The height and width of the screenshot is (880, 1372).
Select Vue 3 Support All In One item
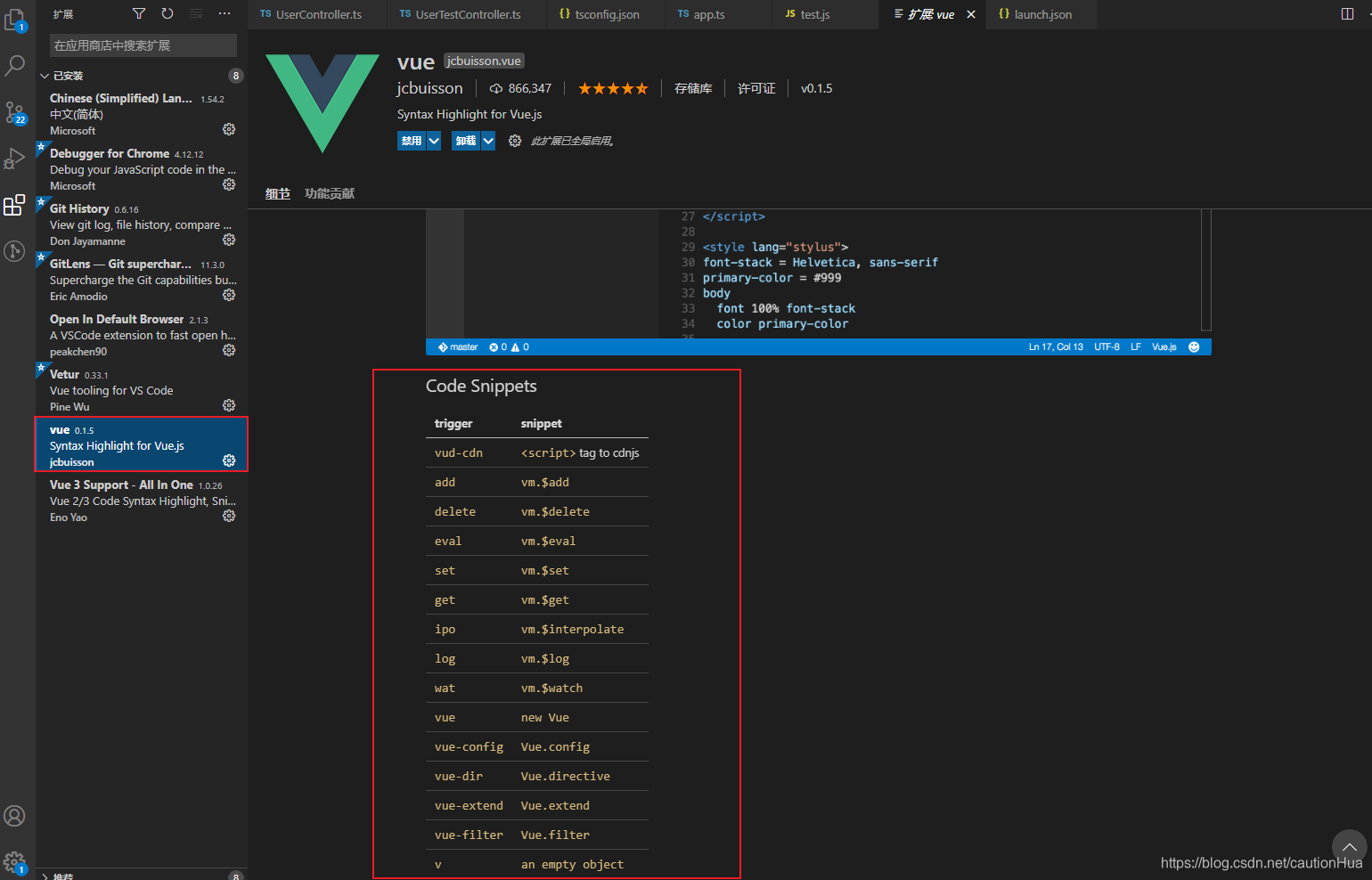pyautogui.click(x=142, y=501)
